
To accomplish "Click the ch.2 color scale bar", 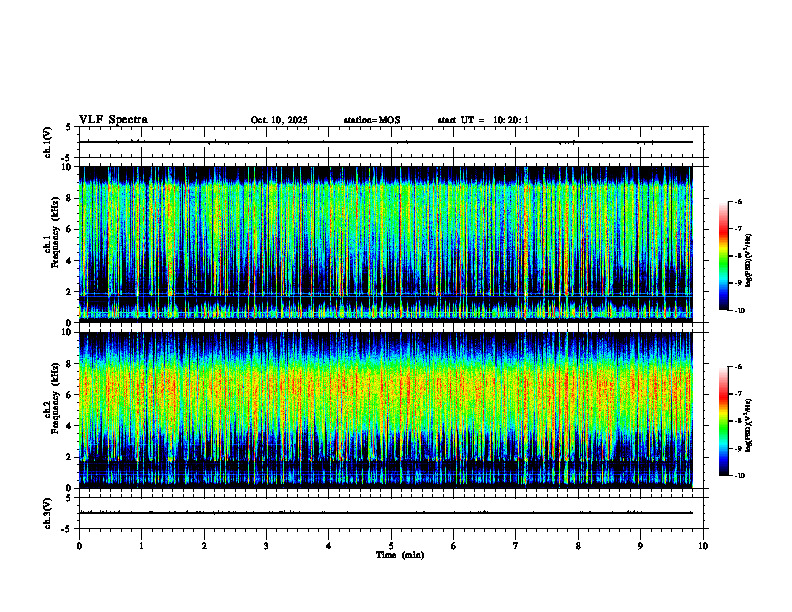I will click(723, 421).
